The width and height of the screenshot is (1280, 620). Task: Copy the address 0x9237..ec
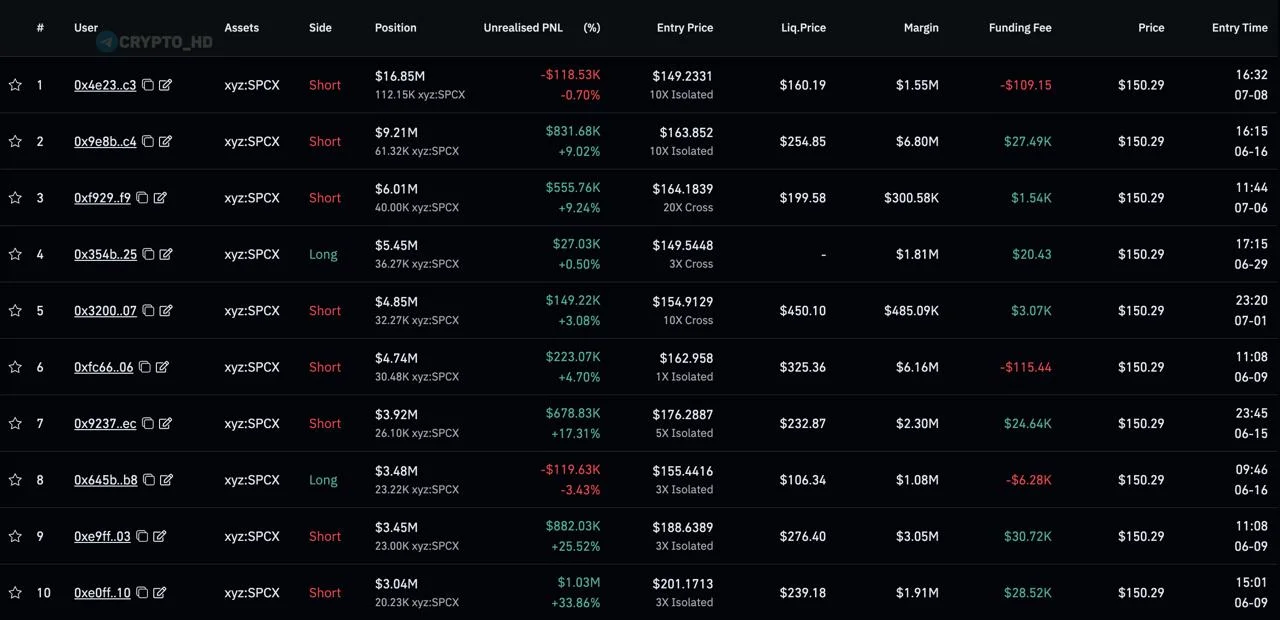click(148, 424)
